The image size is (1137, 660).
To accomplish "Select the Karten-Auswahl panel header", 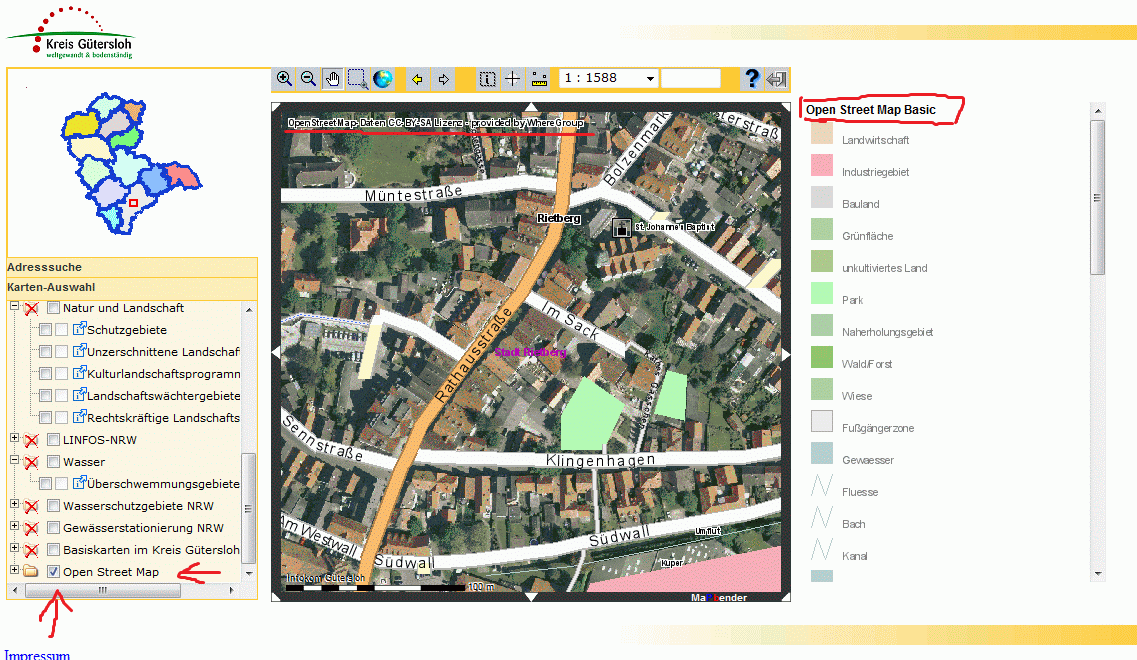I will [51, 287].
